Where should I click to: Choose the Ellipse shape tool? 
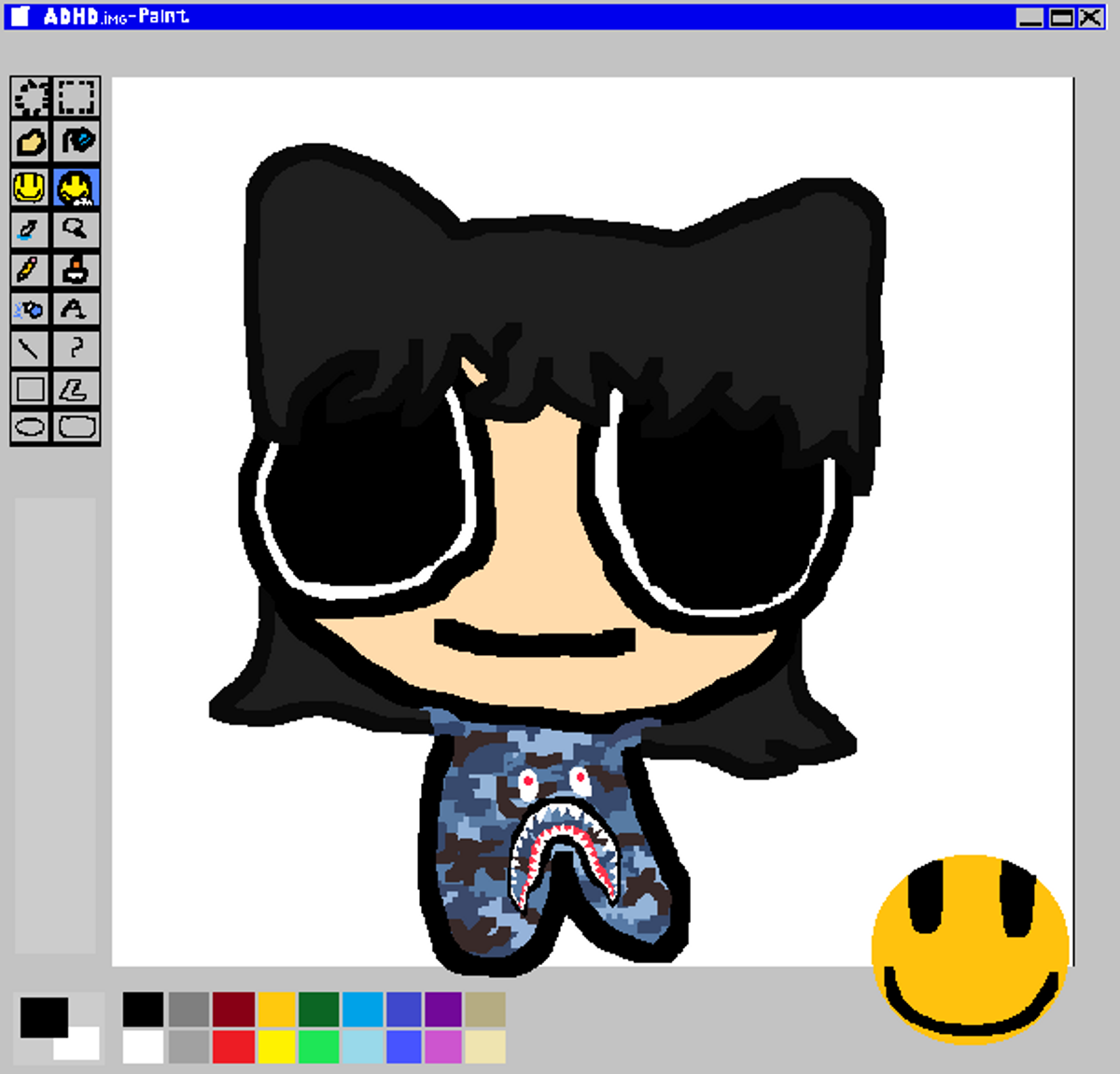[x=31, y=427]
